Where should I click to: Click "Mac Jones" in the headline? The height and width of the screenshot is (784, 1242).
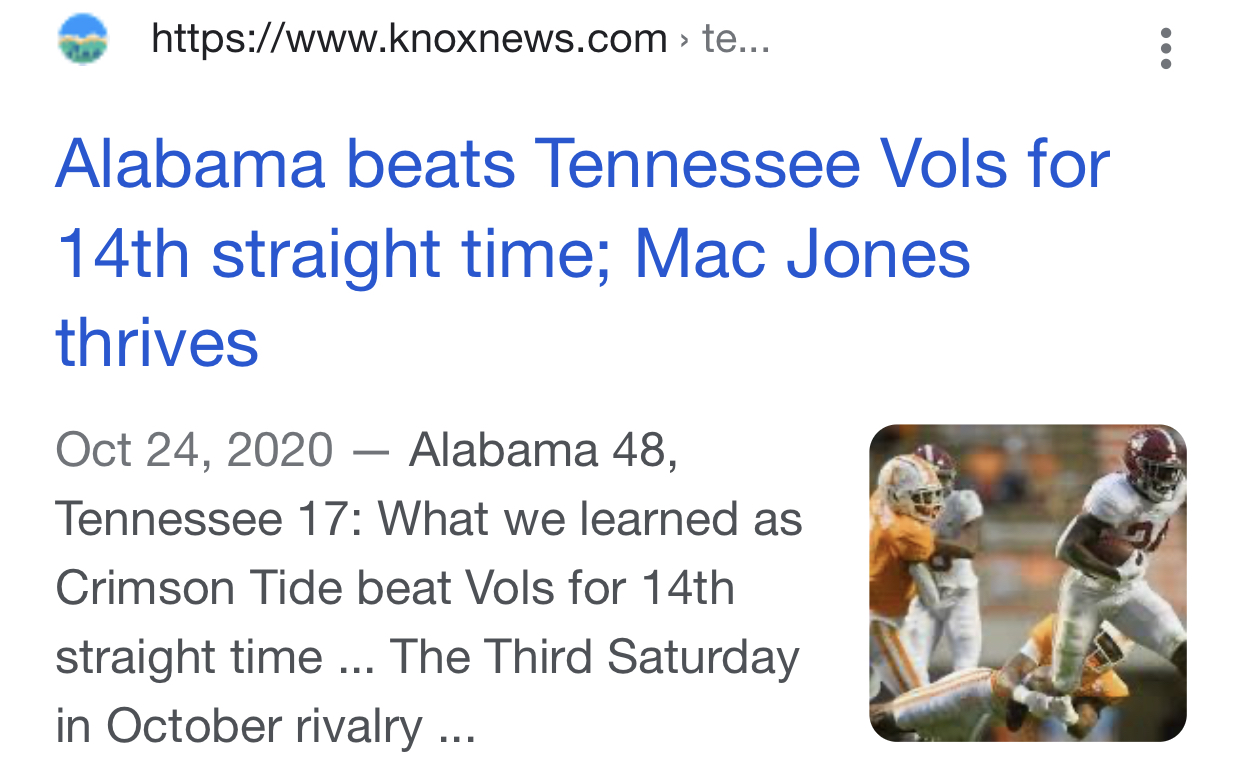coord(802,254)
